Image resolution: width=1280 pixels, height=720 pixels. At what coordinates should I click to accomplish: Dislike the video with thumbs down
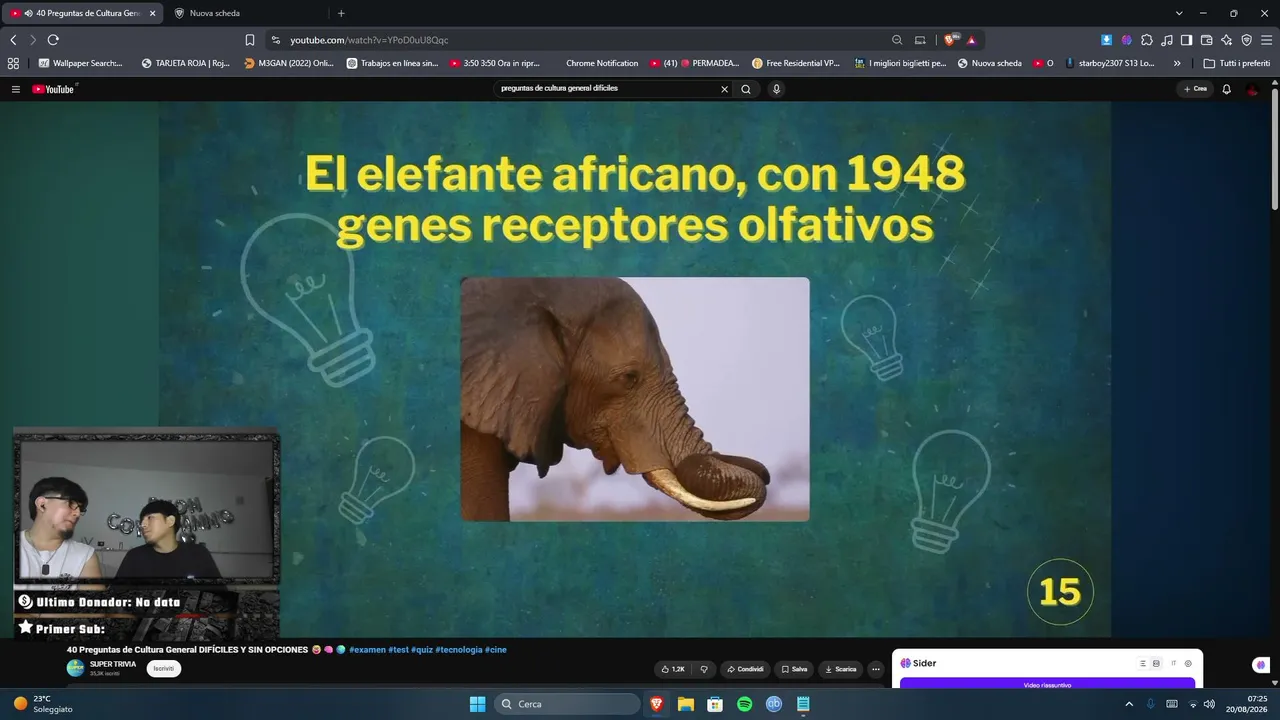[x=704, y=669]
